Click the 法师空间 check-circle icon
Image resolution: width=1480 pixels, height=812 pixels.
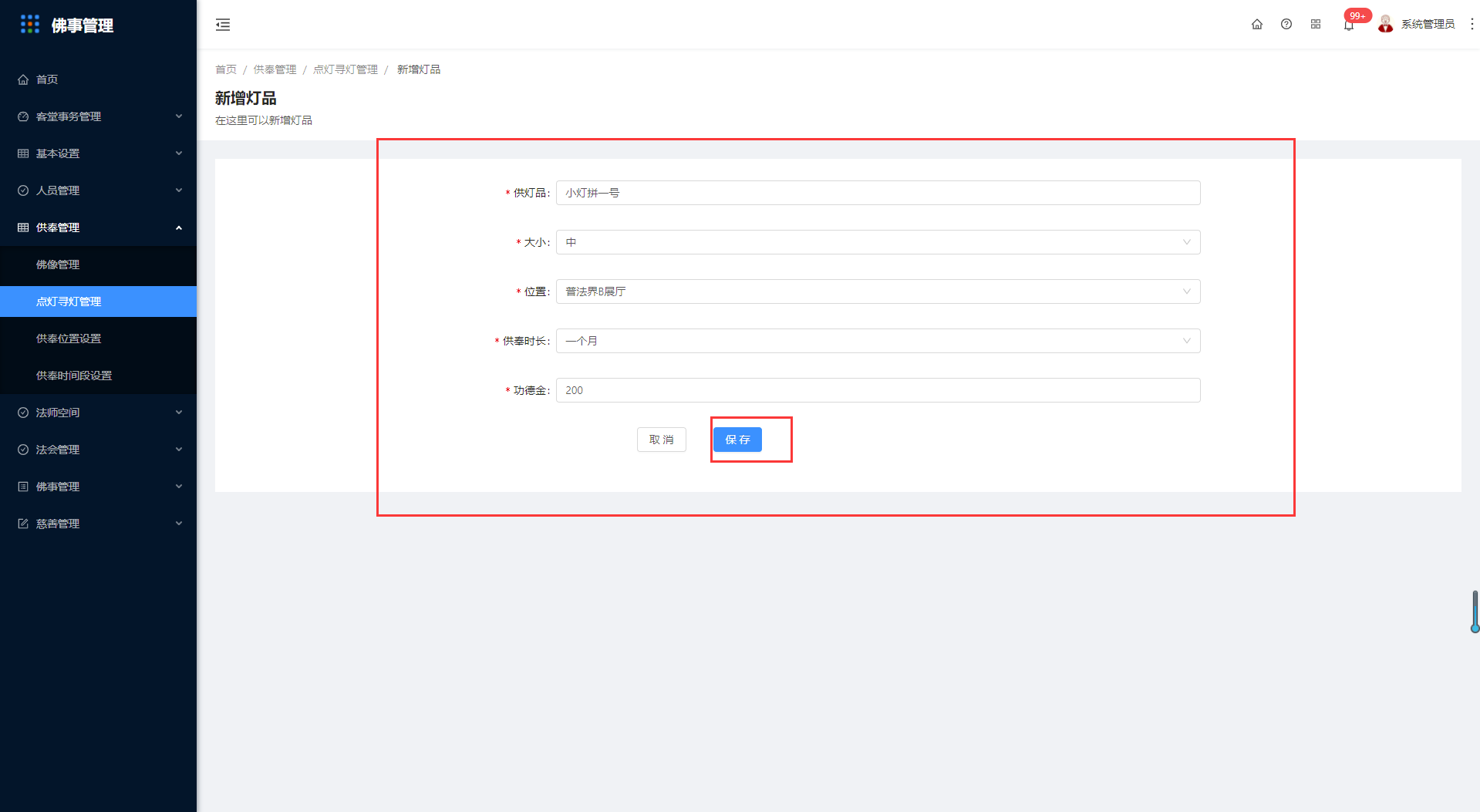pos(23,413)
